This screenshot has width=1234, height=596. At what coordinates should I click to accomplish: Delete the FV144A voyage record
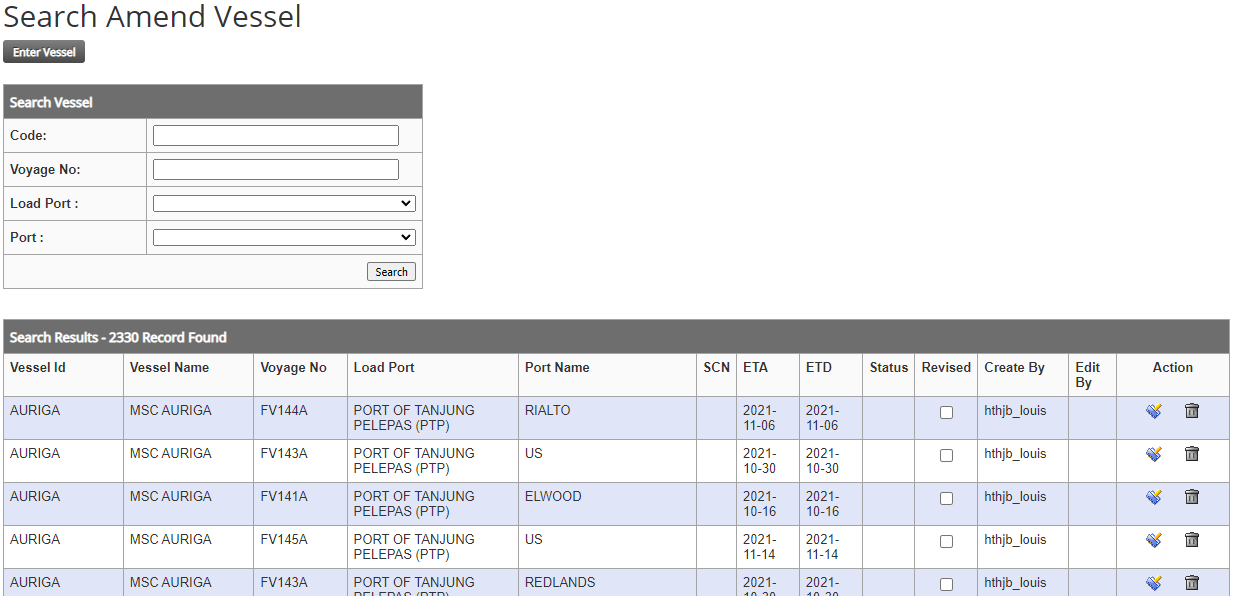[1191, 411]
